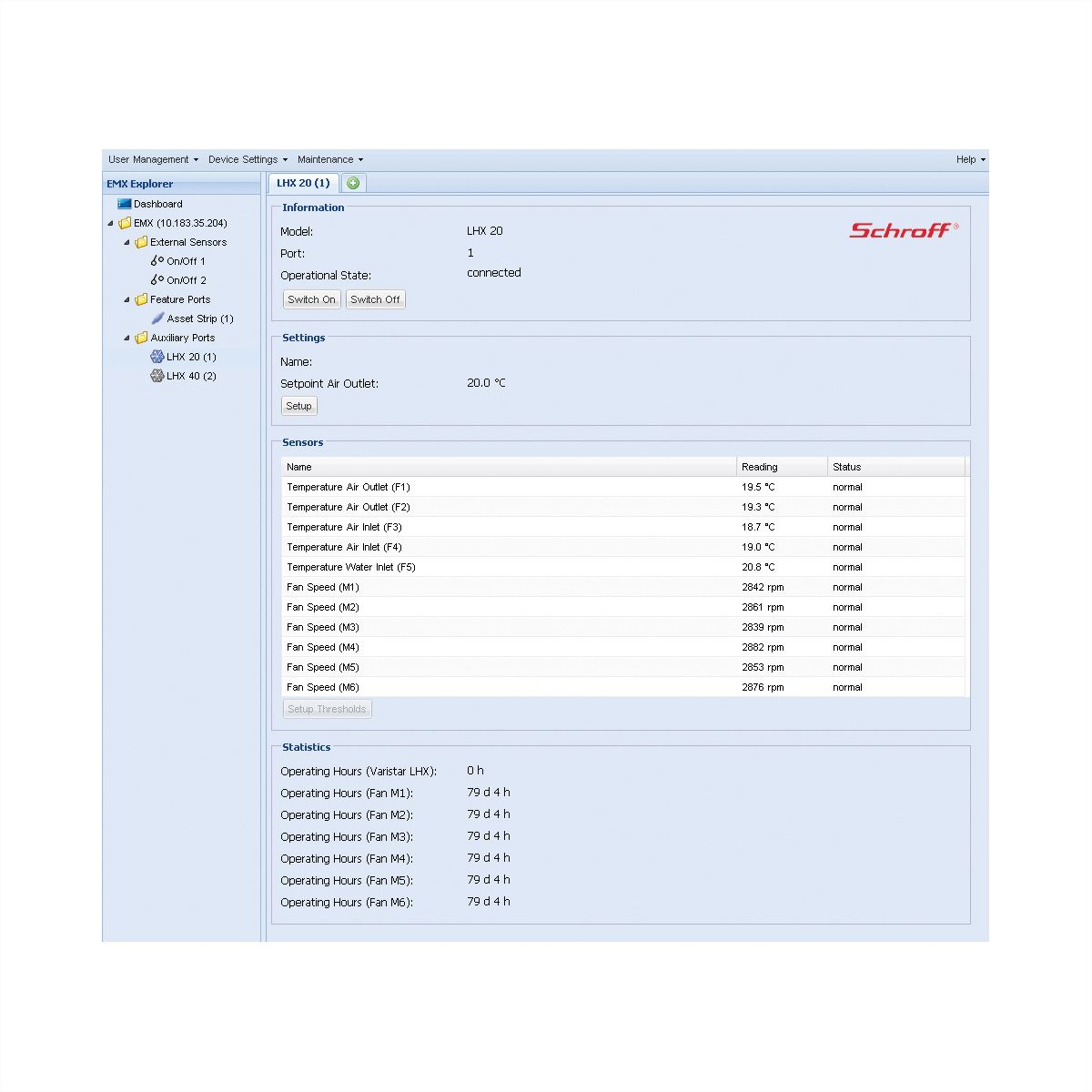Screen dimensions: 1092x1092
Task: Click the Dashboard monitor icon
Action: tap(125, 204)
